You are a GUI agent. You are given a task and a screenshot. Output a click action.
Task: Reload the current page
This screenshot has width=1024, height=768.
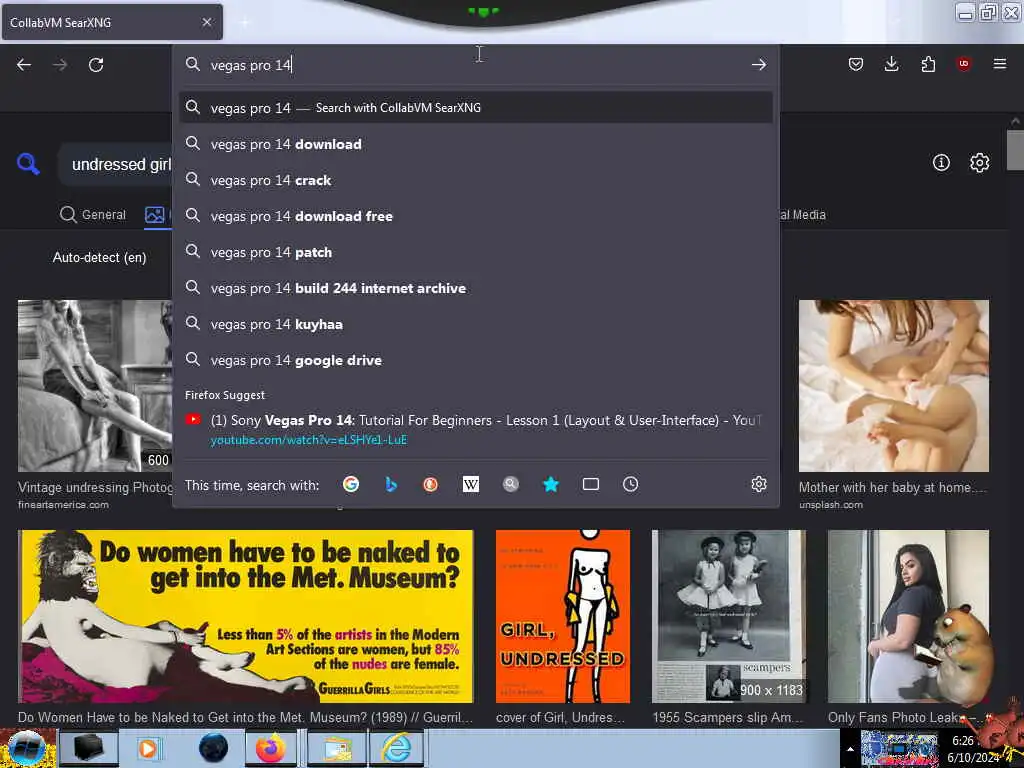click(x=96, y=65)
